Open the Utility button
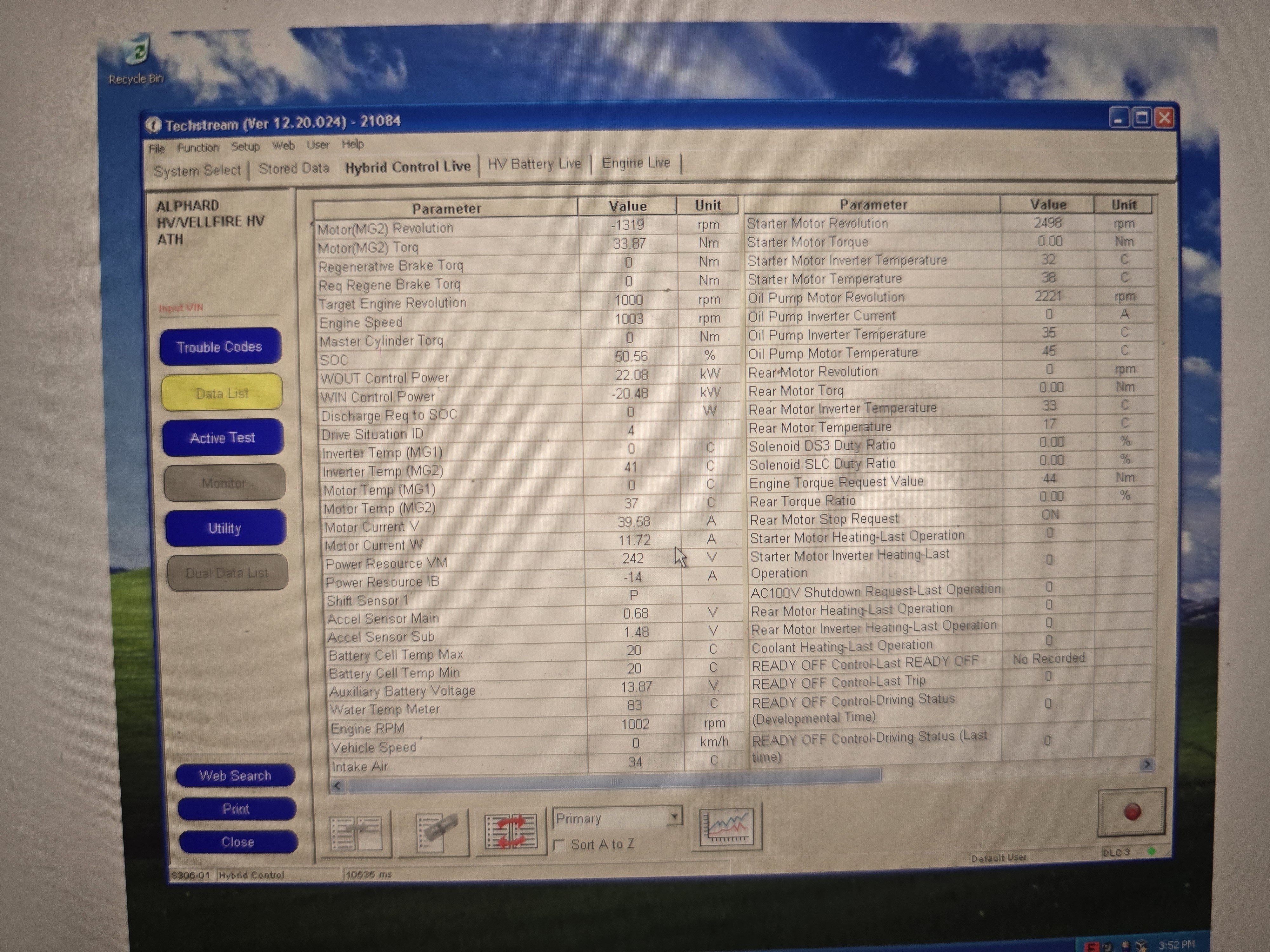The height and width of the screenshot is (952, 1270). [x=225, y=527]
